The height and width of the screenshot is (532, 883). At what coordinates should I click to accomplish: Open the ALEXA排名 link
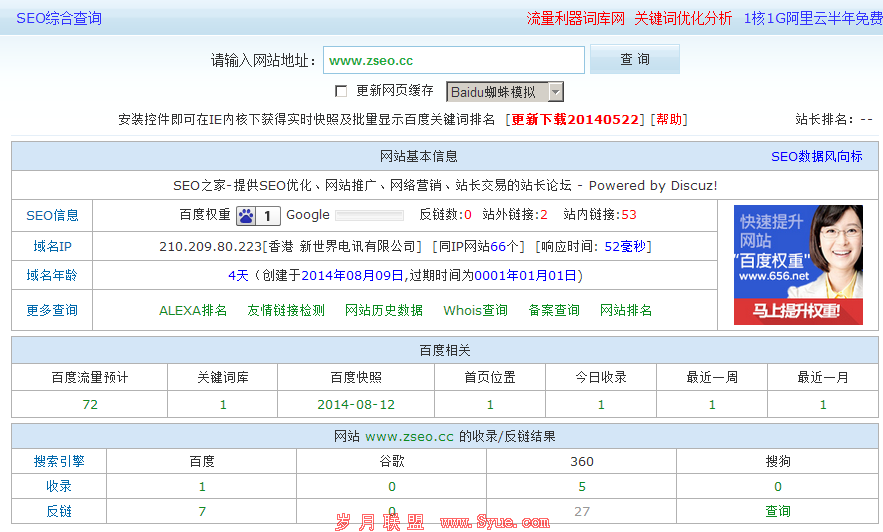click(x=193, y=310)
